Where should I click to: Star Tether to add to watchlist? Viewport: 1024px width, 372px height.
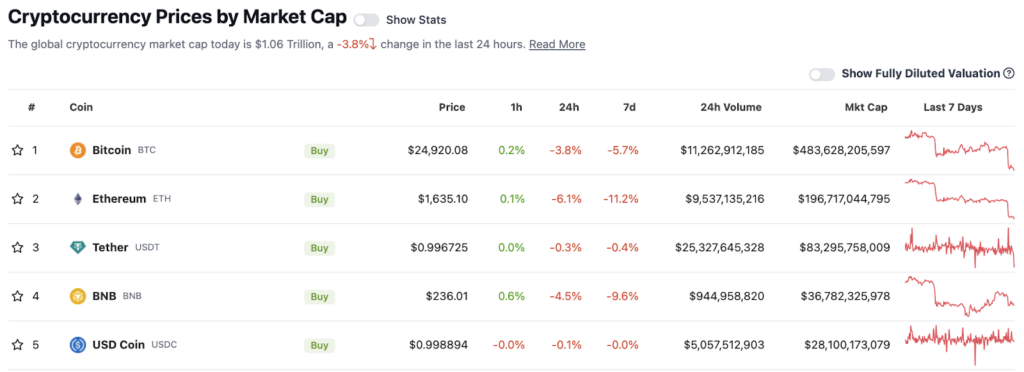point(18,248)
